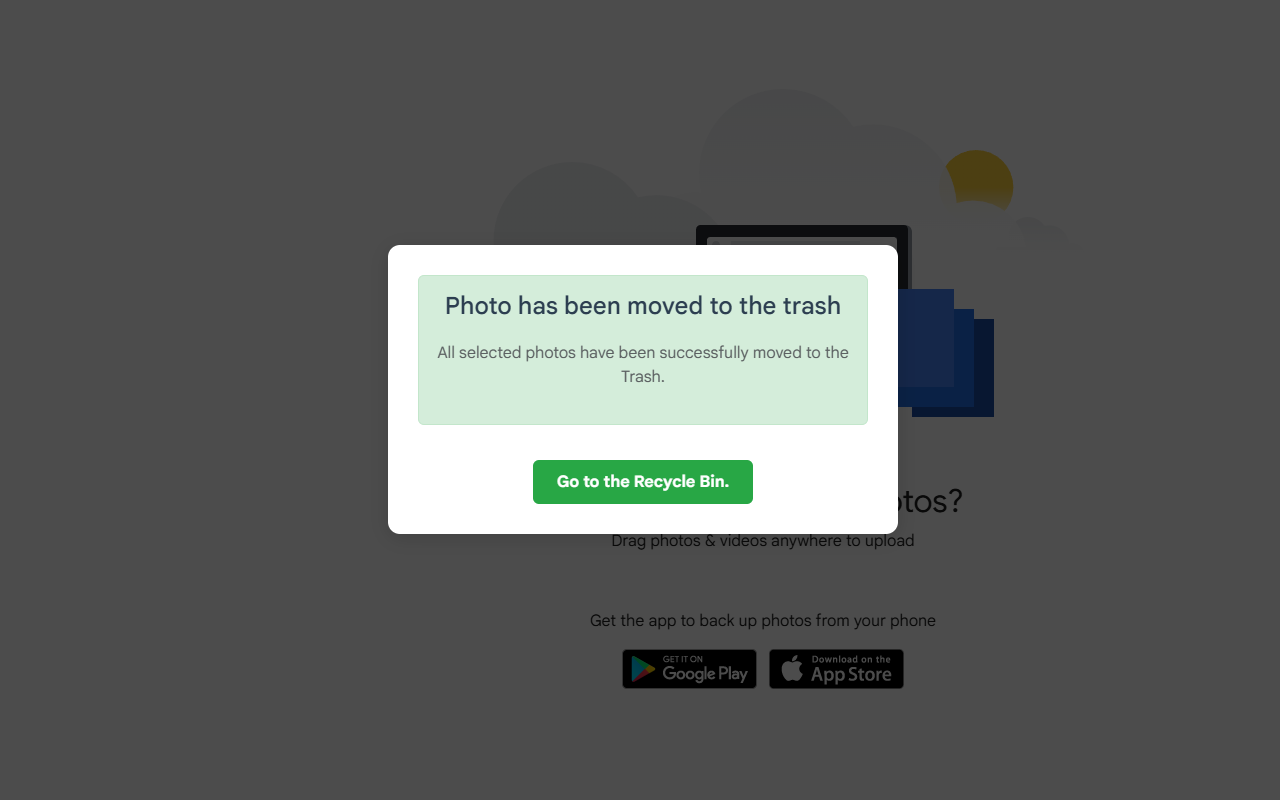Click the 'App Store' wordmark in the badge
This screenshot has height=800, width=1280.
pyautogui.click(x=851, y=675)
